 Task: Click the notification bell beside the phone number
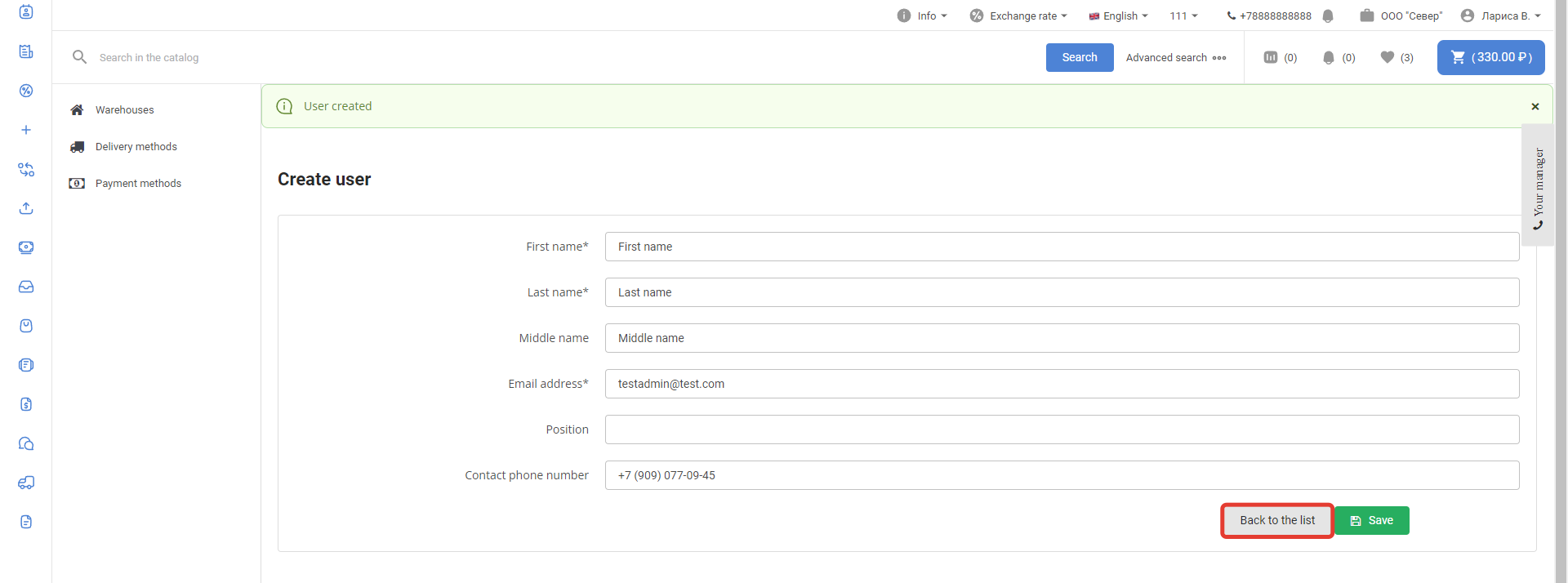tap(1328, 16)
